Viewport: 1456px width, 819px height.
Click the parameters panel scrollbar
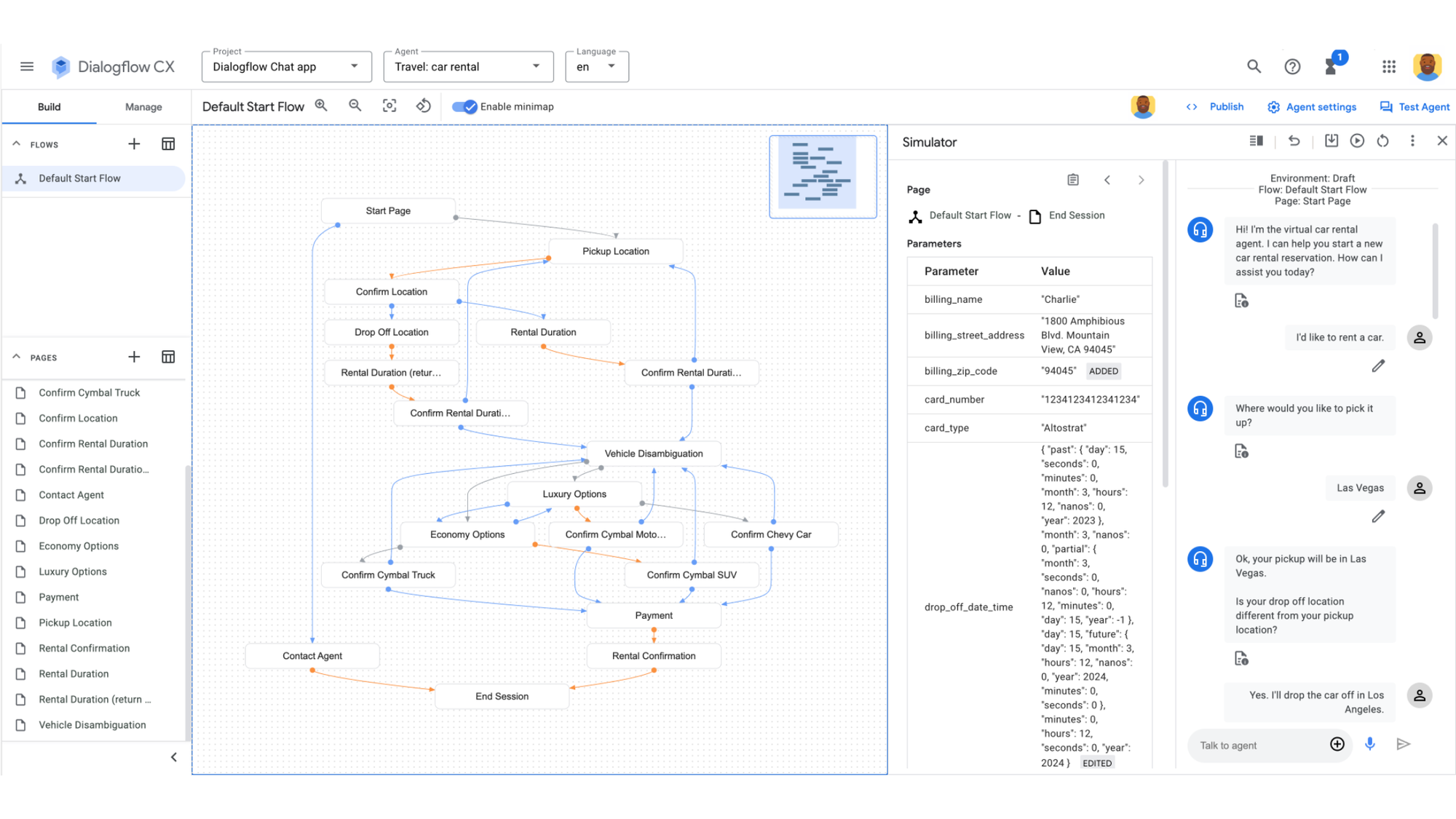[x=1165, y=324]
